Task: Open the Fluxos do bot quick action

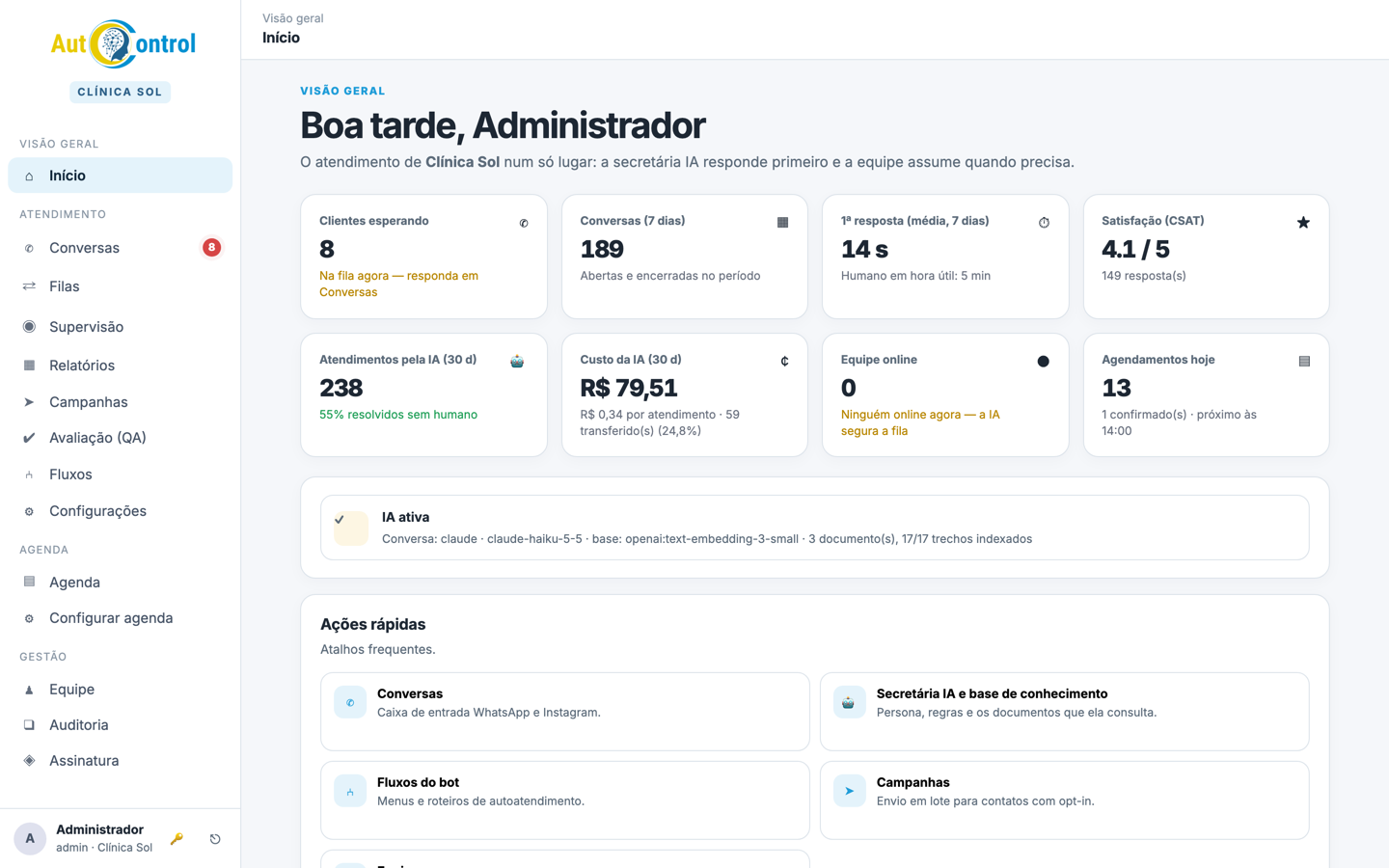Action: pos(564,800)
